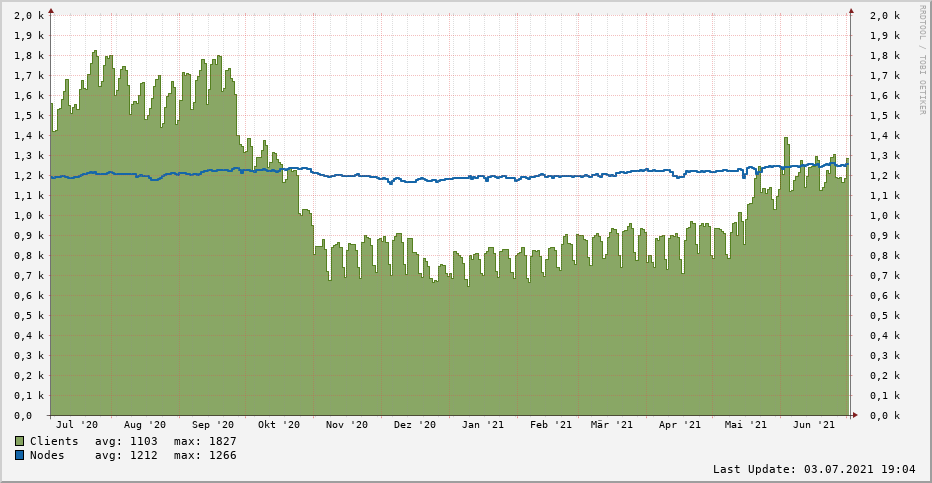
Task: Click the Aug '20 axis label
Action: coord(145,425)
